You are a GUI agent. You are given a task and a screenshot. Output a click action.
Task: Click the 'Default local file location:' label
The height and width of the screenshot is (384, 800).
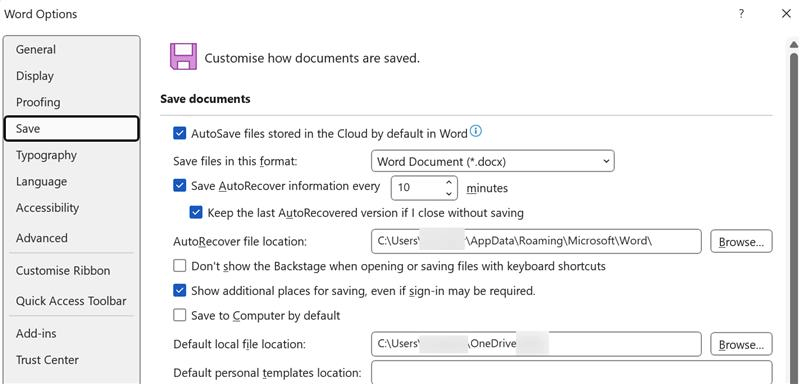tap(240, 344)
